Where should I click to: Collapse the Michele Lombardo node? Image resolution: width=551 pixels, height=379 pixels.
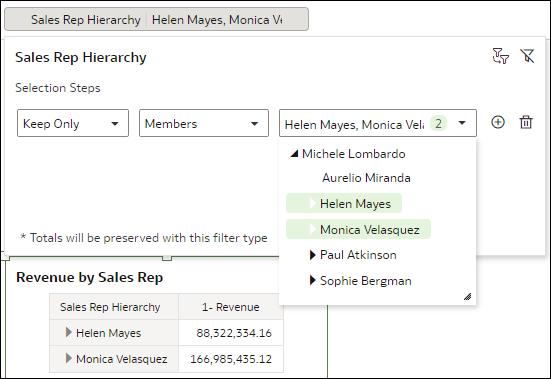[294, 153]
